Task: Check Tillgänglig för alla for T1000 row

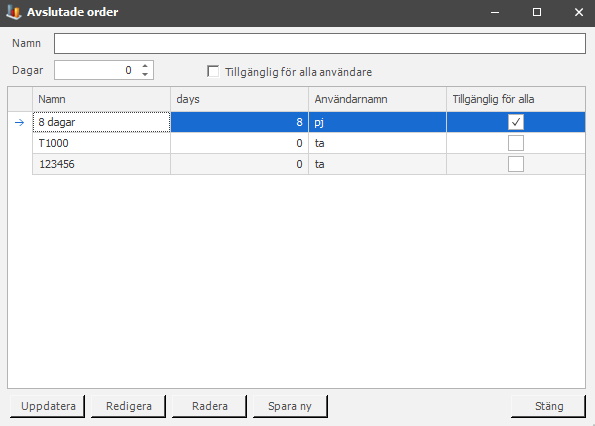Action: pyautogui.click(x=516, y=143)
